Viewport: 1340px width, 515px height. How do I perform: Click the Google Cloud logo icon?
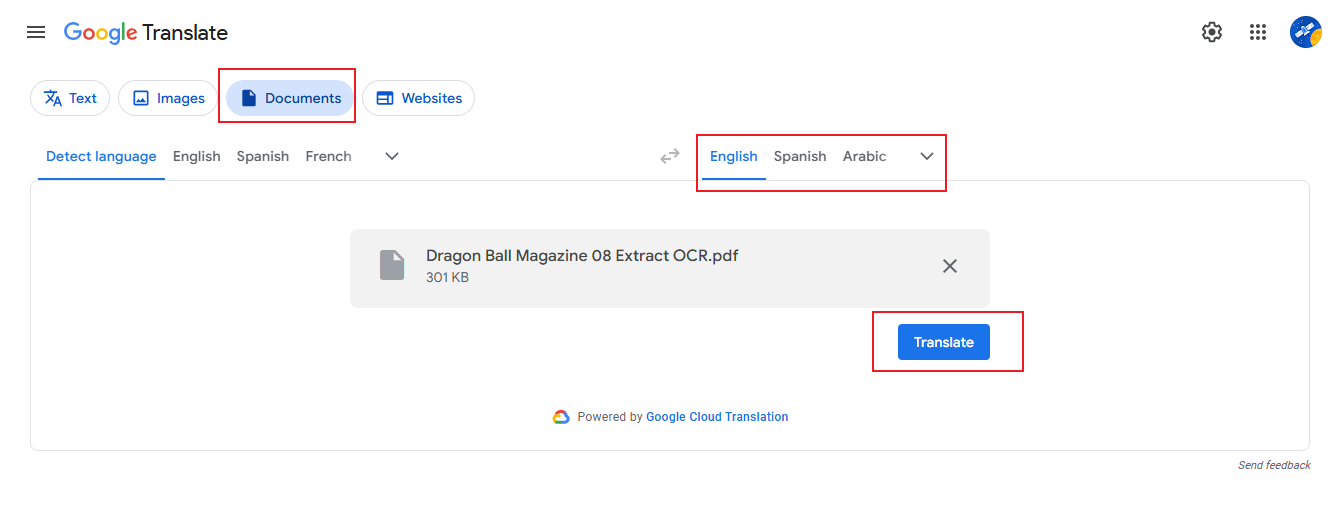(561, 417)
